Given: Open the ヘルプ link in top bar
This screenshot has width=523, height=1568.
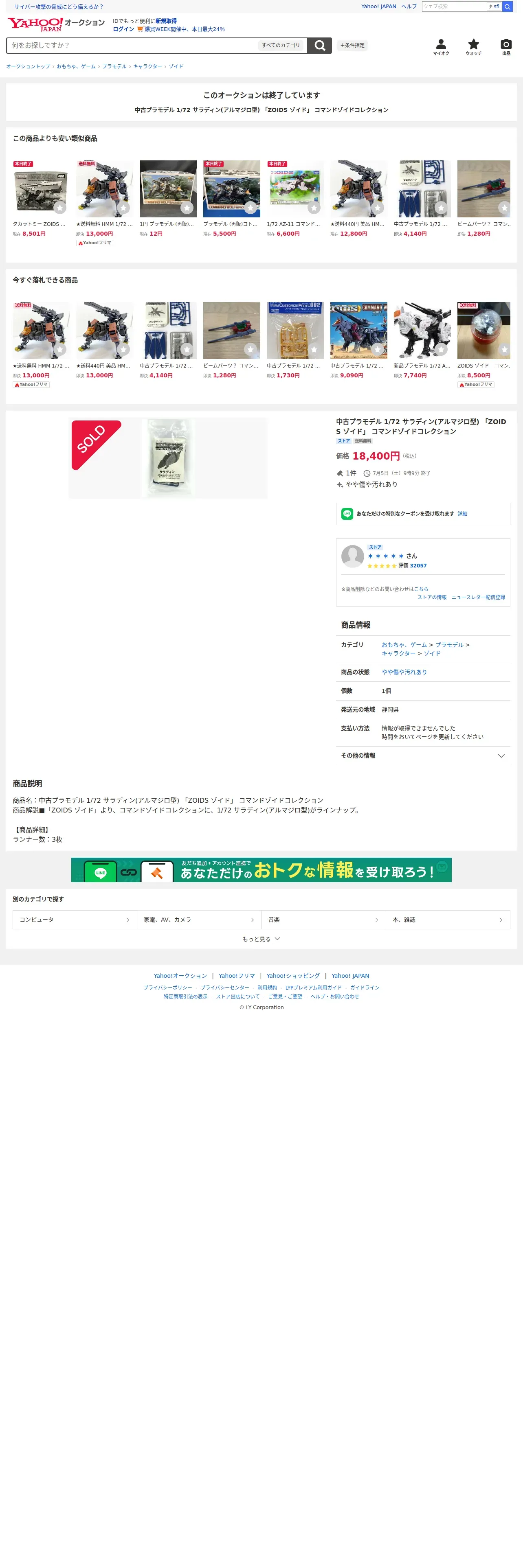Looking at the screenshot, I should [x=409, y=7].
